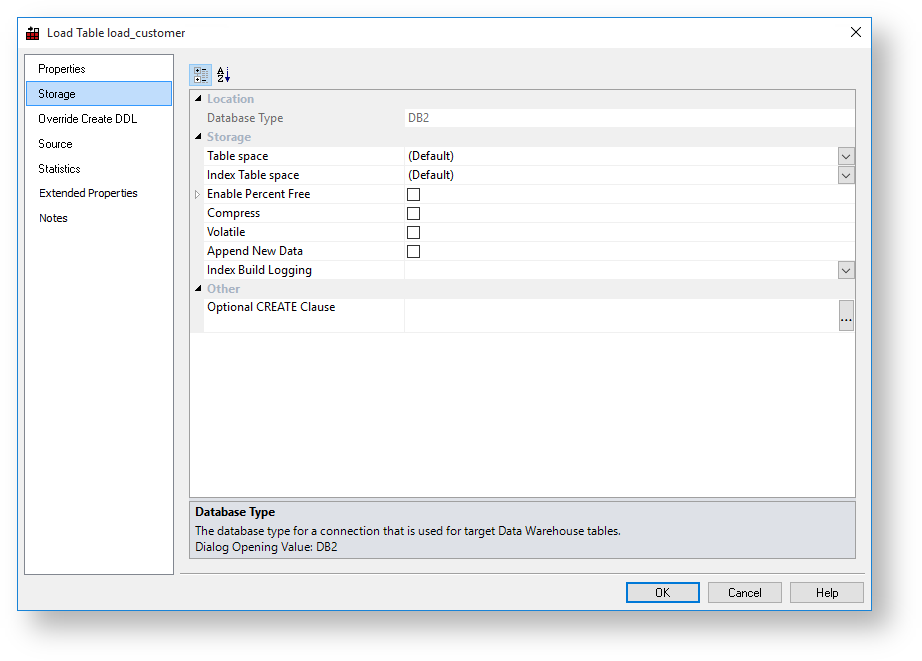This screenshot has width=922, height=661.
Task: Toggle the Volatile checkbox
Action: point(413,232)
